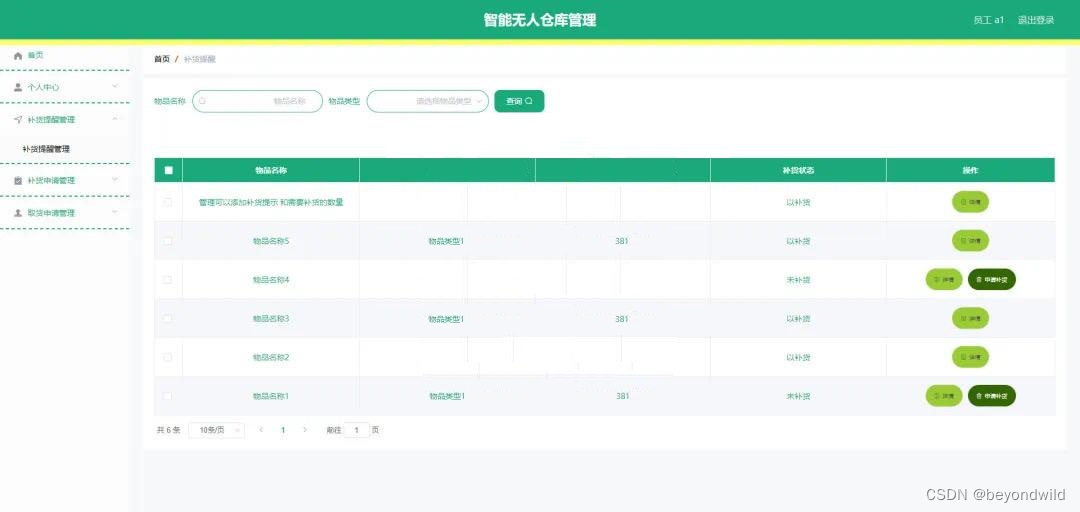
Task: Click 物品名称4 cell text
Action: tap(271, 280)
